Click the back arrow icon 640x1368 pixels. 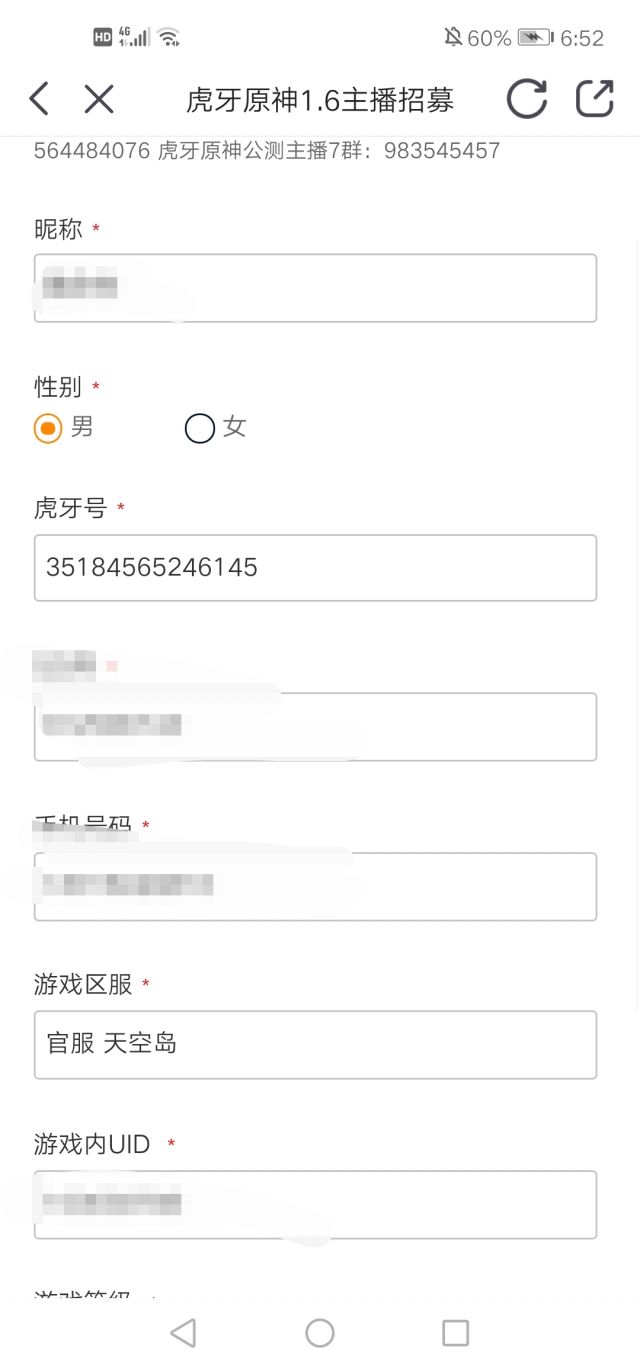pyautogui.click(x=38, y=99)
